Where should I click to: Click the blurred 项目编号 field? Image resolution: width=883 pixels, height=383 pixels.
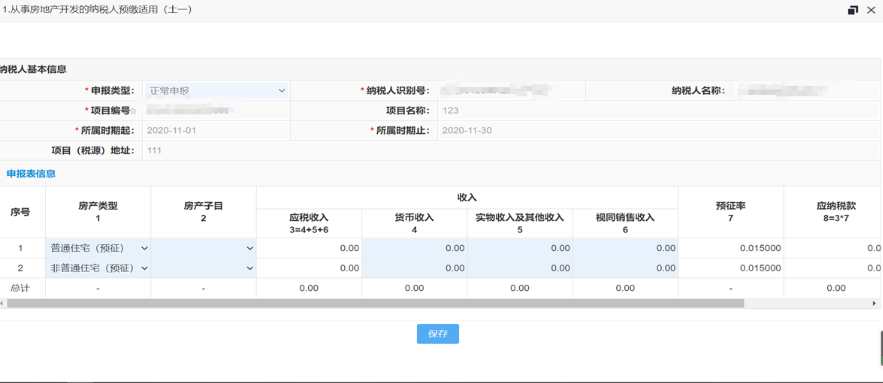(216, 110)
